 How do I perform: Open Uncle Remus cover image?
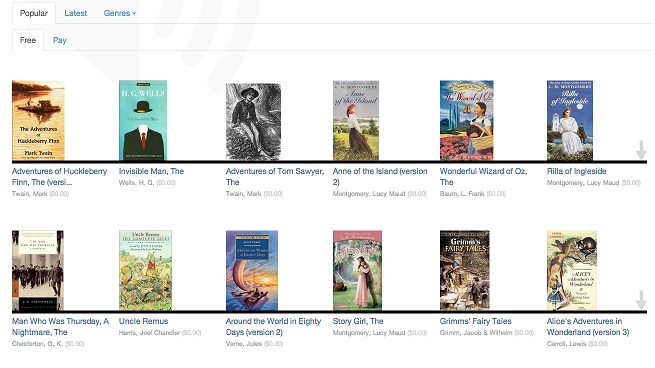click(145, 270)
